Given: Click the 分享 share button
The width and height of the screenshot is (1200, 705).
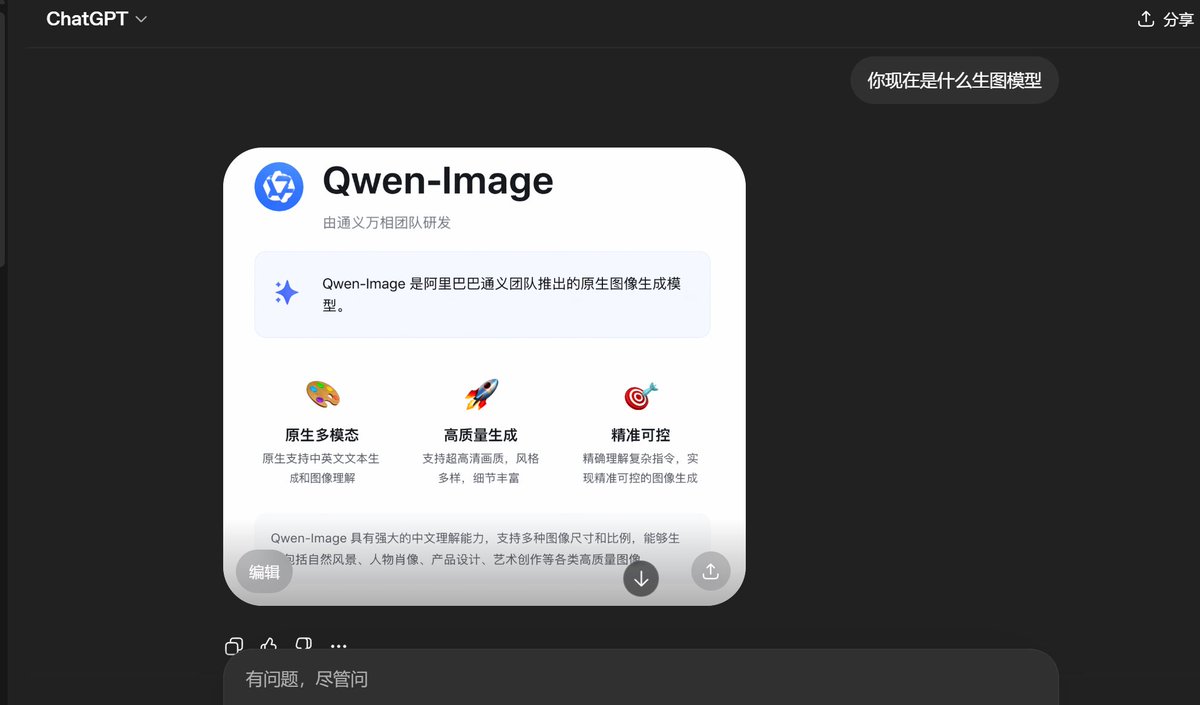Looking at the screenshot, I should [1166, 19].
